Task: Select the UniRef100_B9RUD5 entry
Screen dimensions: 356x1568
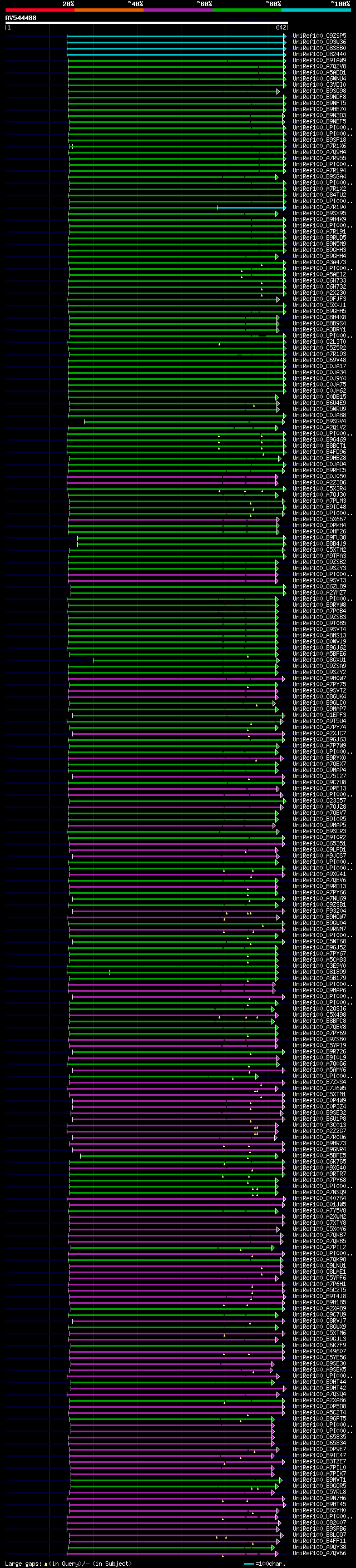Action: point(319,238)
